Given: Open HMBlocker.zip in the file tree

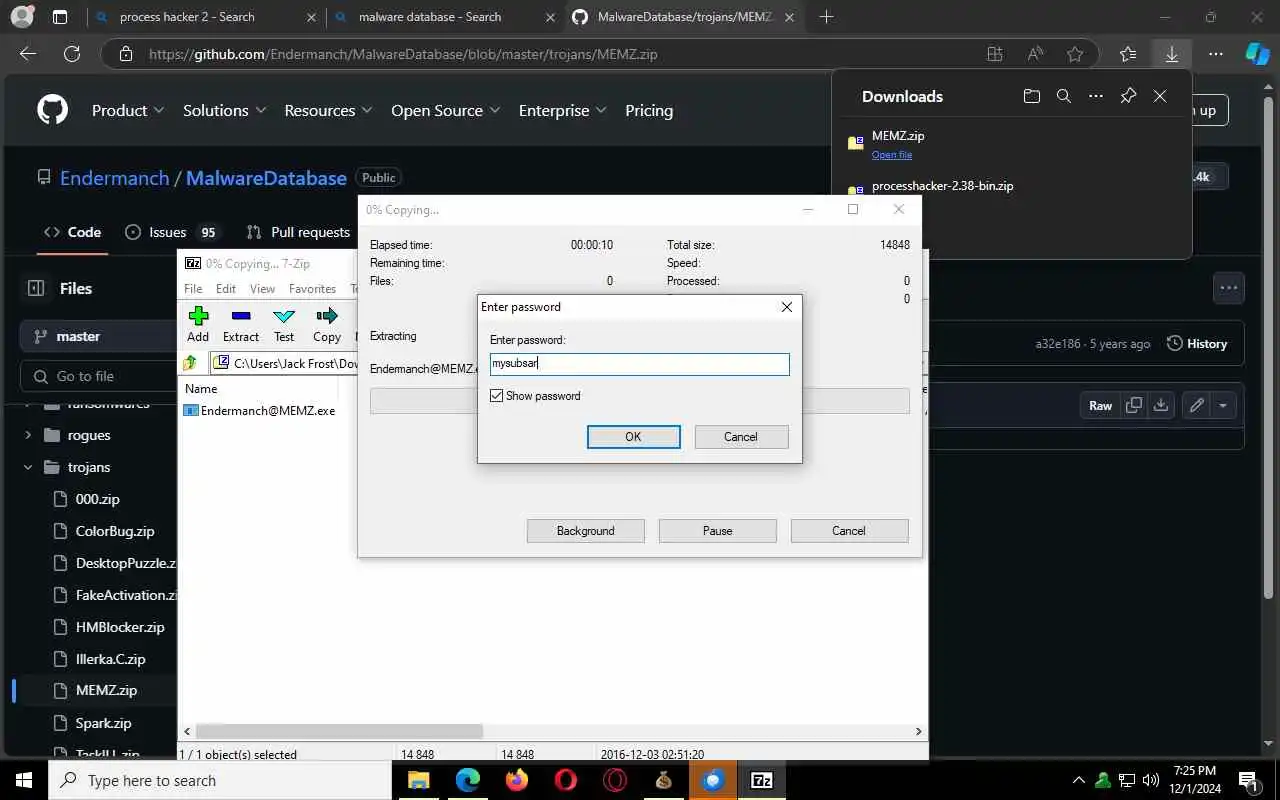Looking at the screenshot, I should click(x=120, y=627).
